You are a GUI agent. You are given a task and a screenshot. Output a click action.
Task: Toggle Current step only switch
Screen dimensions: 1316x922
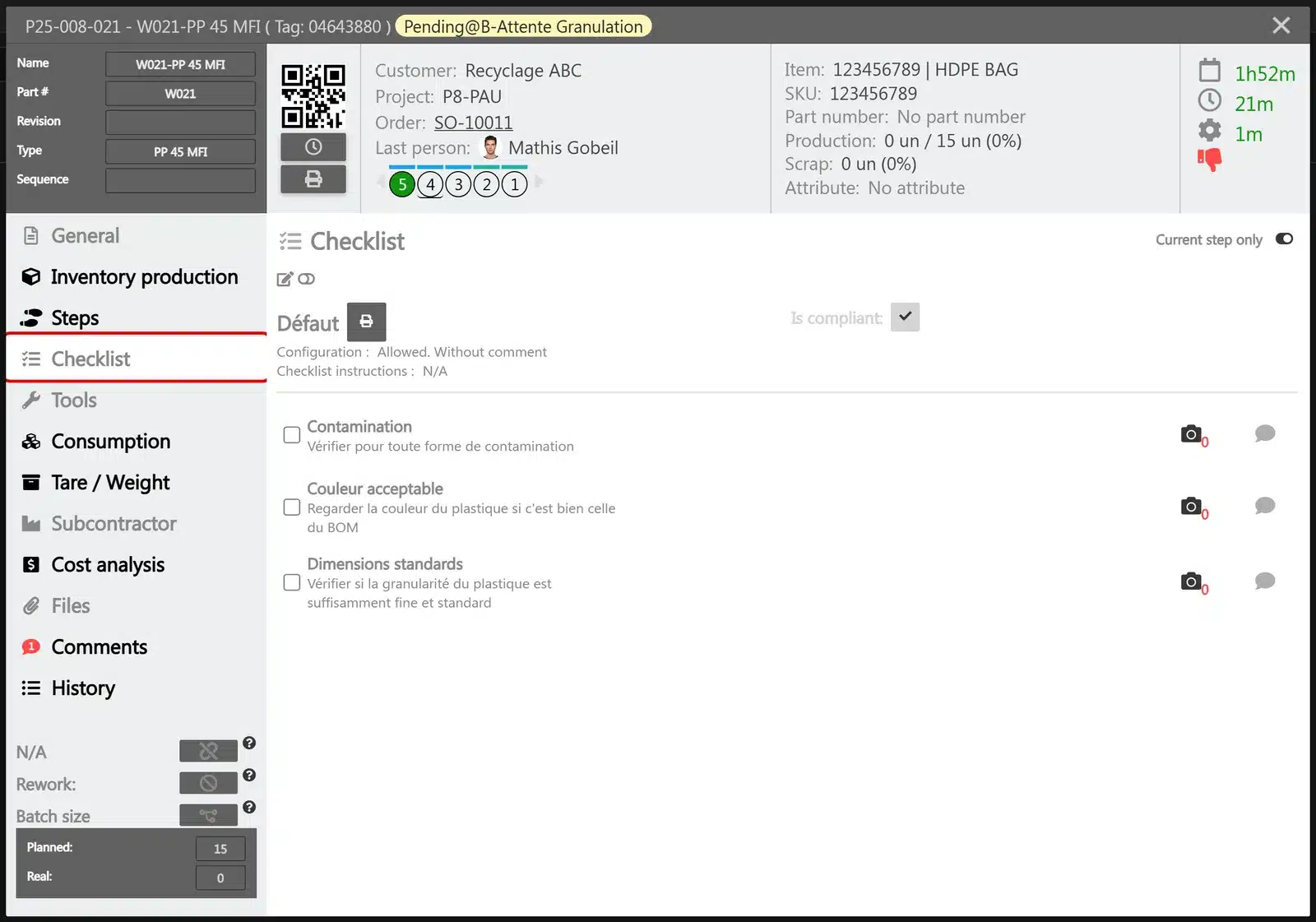click(x=1284, y=239)
